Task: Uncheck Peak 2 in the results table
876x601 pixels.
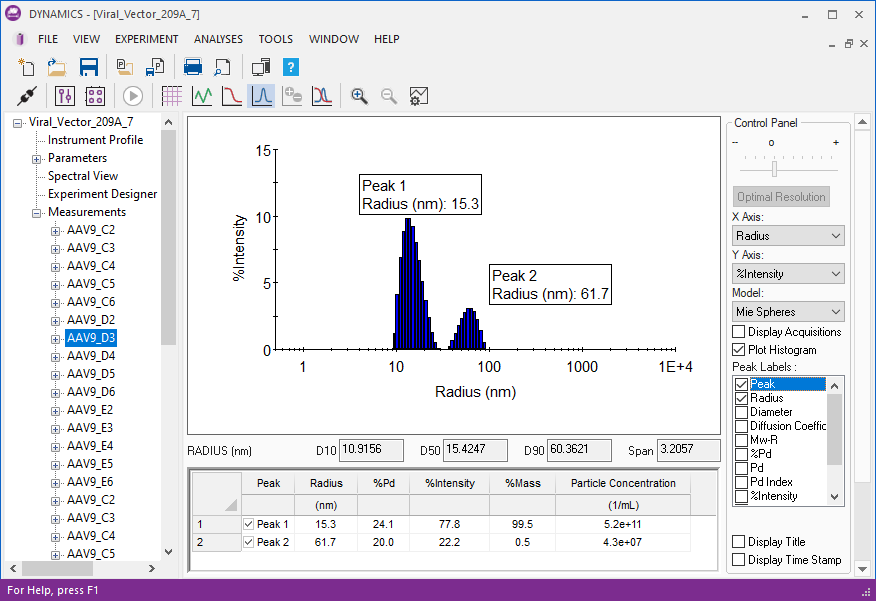Action: 249,542
